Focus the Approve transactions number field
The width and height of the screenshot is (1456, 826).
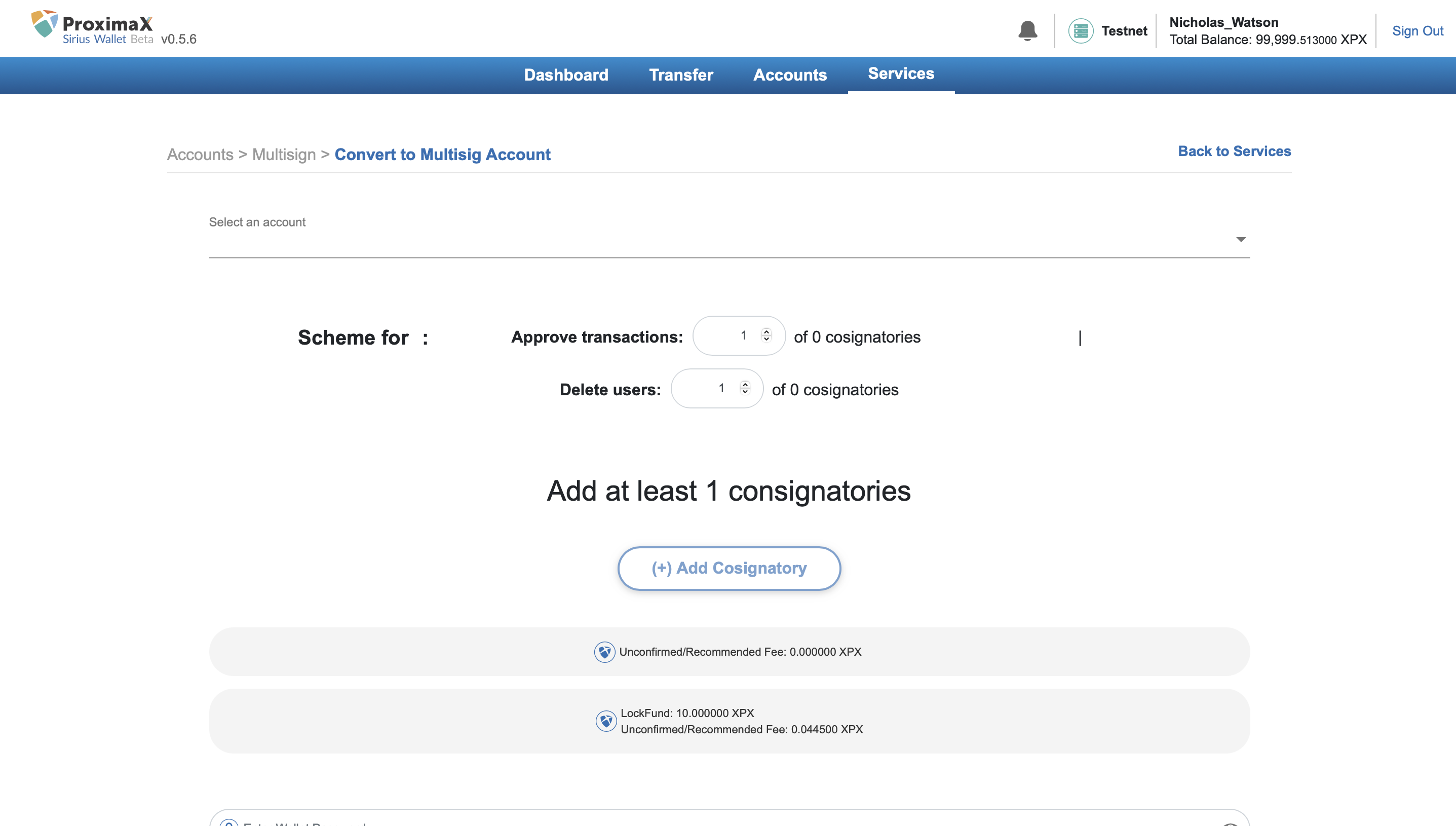click(729, 336)
